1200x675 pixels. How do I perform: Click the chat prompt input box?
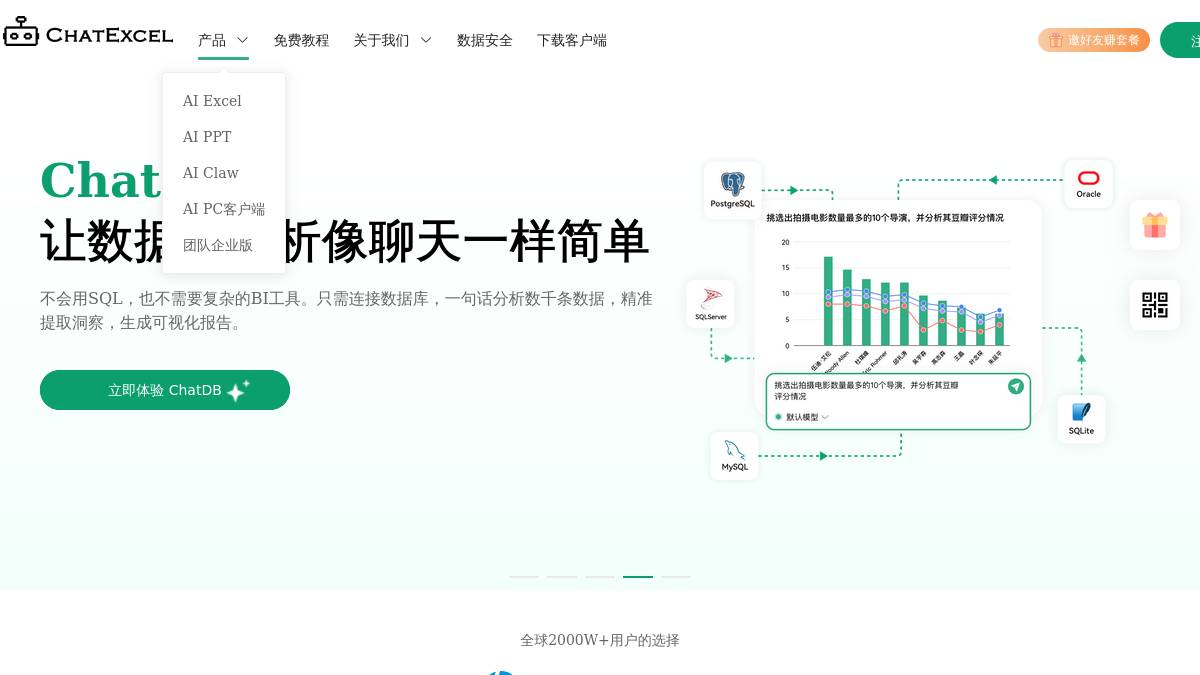(898, 402)
